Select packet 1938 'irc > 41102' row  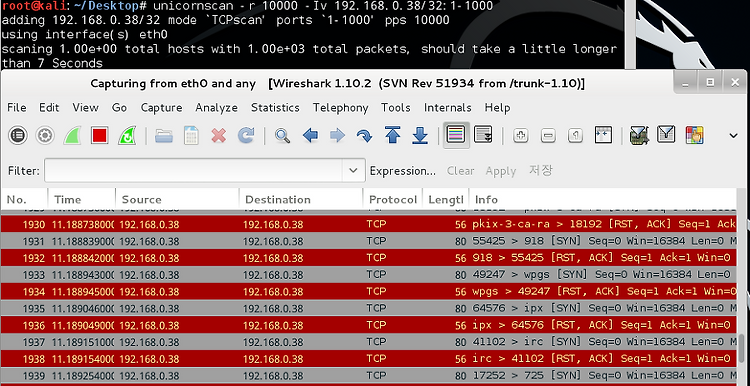[x=369, y=359]
